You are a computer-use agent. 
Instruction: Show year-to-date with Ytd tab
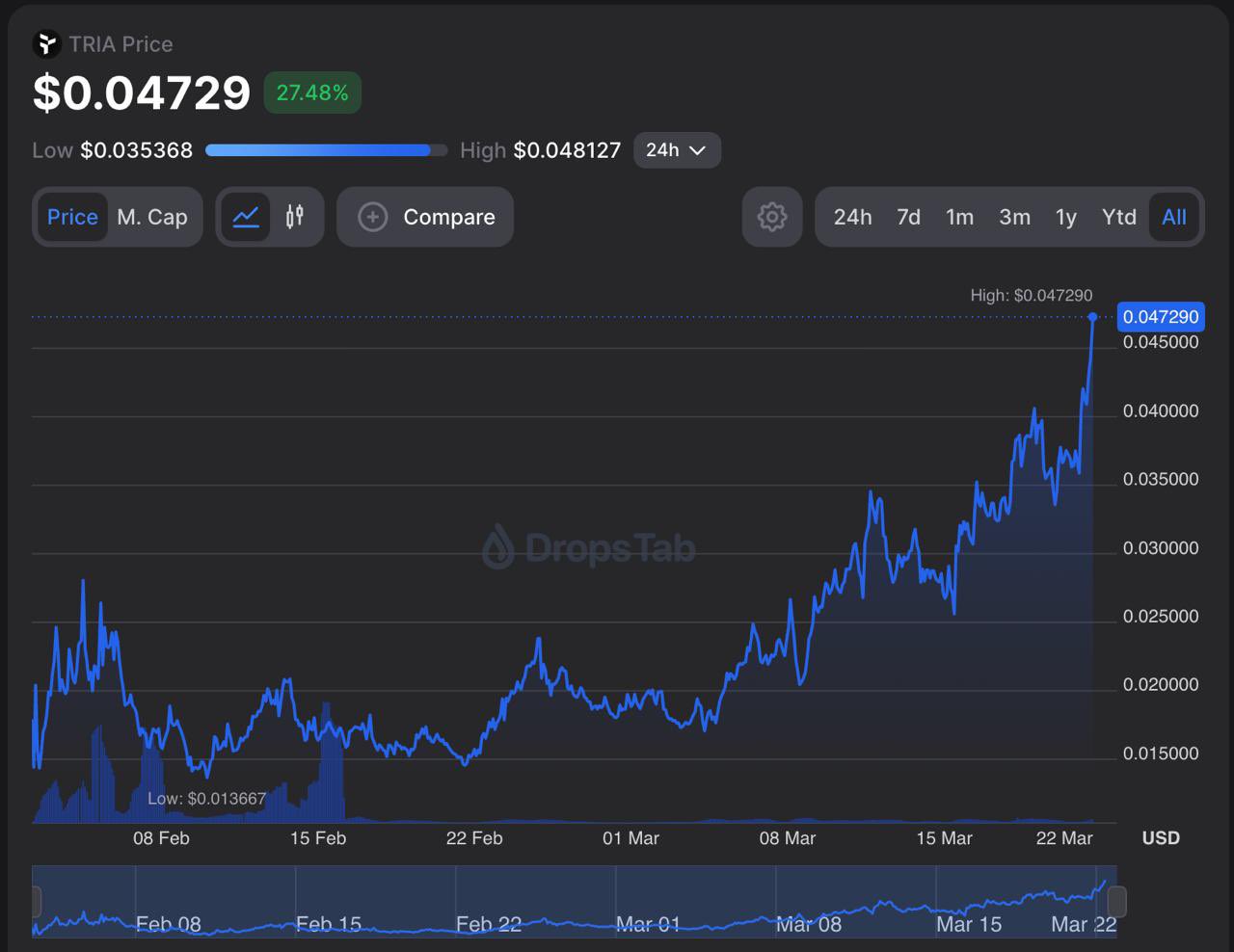(1118, 217)
